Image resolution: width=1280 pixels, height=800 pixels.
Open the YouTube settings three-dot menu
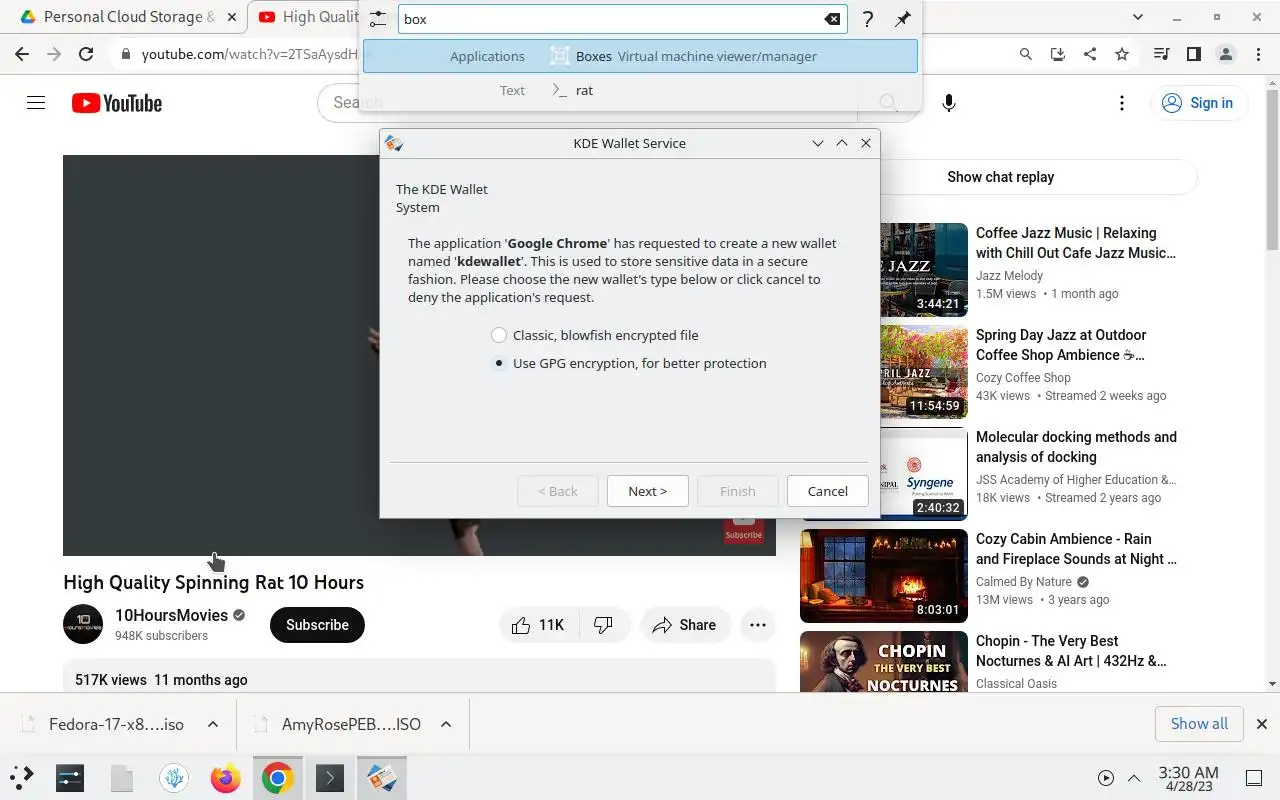pyautogui.click(x=1122, y=103)
